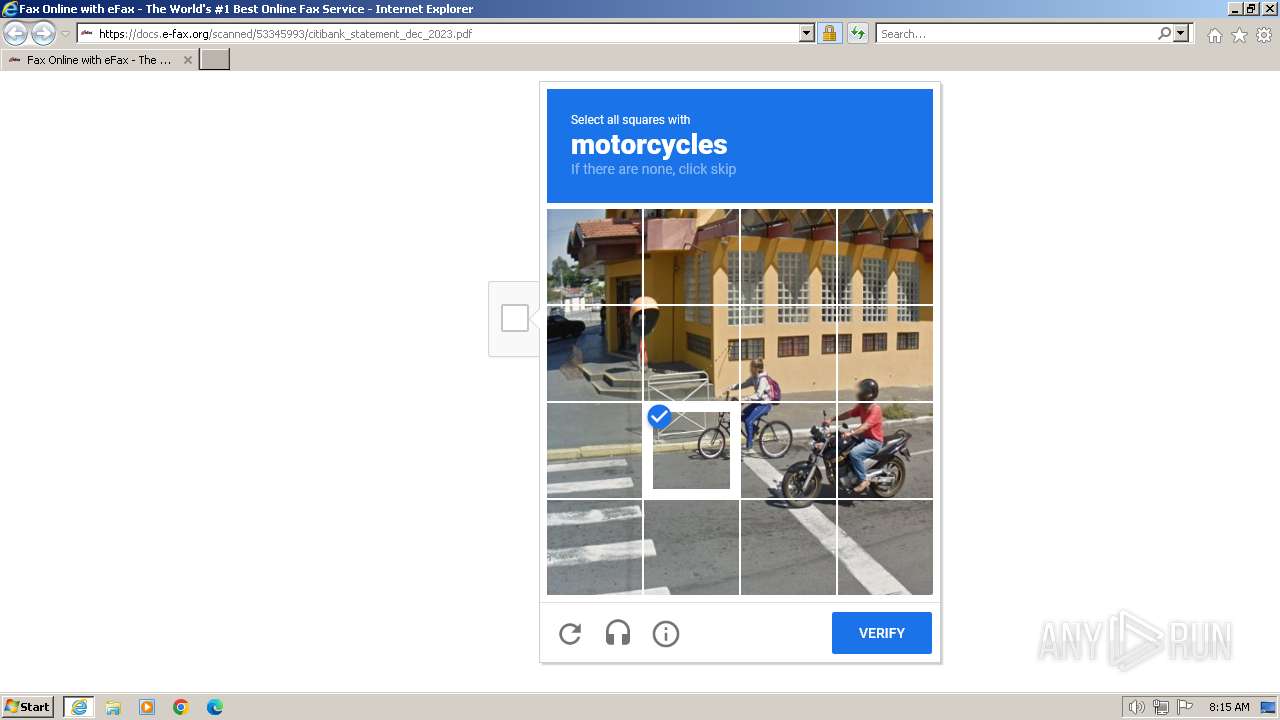Viewport: 1280px width, 720px height.
Task: Expand the address bar history dropdown
Action: (x=807, y=34)
